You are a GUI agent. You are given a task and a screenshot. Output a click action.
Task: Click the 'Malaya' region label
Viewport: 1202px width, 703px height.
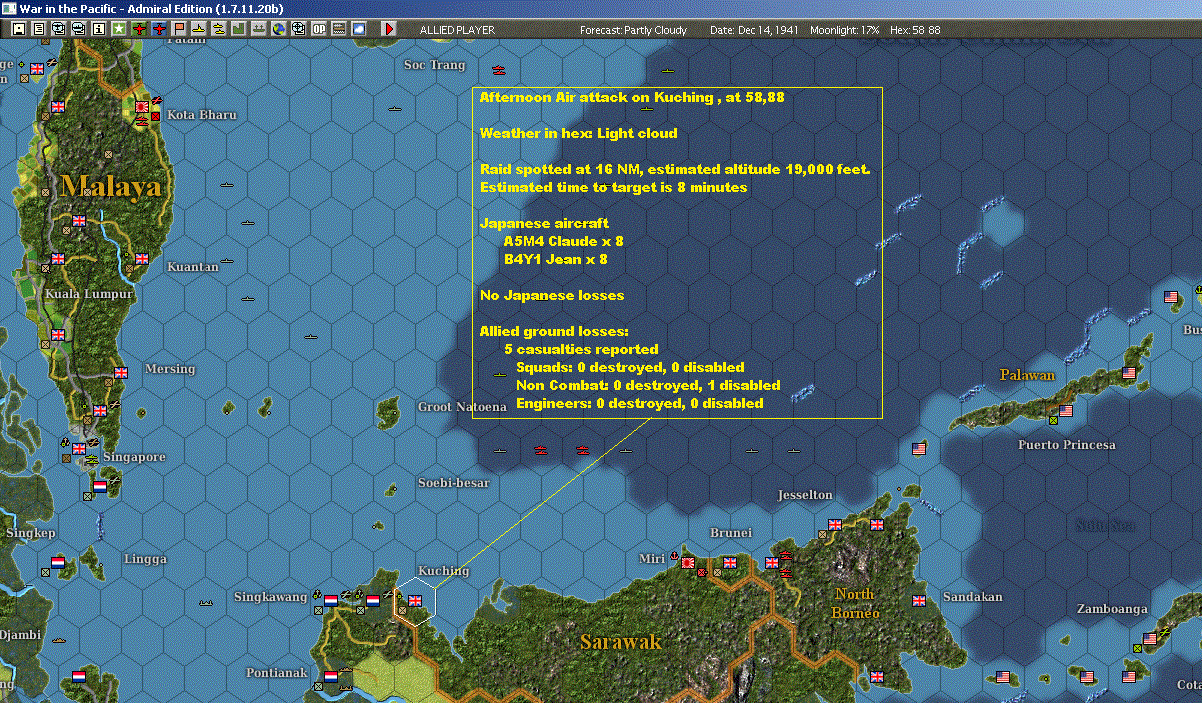tap(110, 186)
